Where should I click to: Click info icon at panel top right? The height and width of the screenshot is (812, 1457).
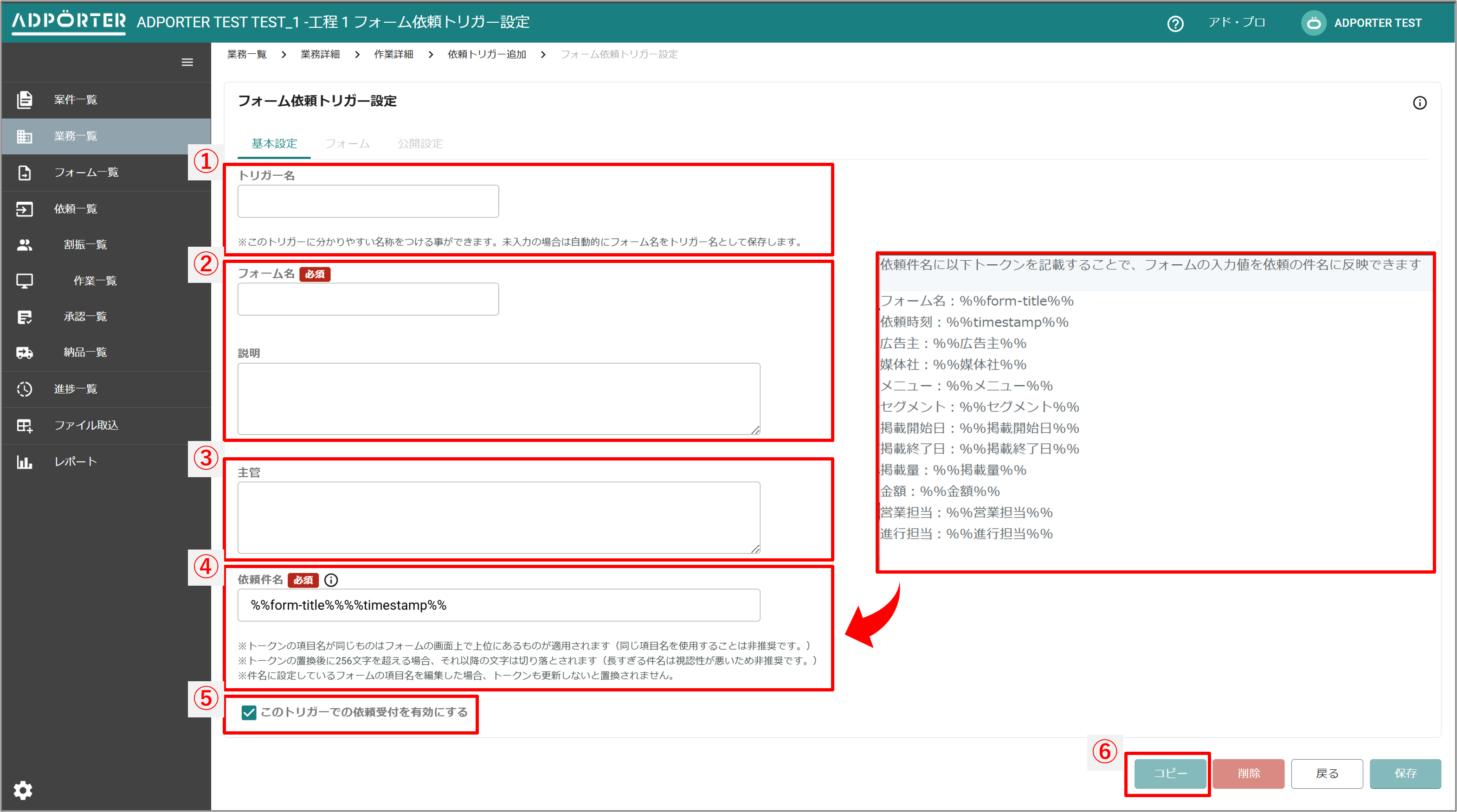point(1419,103)
